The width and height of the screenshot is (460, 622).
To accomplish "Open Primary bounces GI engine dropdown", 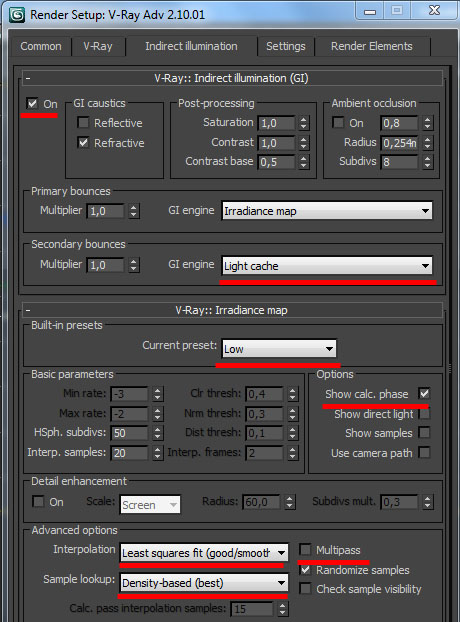I will pyautogui.click(x=327, y=211).
